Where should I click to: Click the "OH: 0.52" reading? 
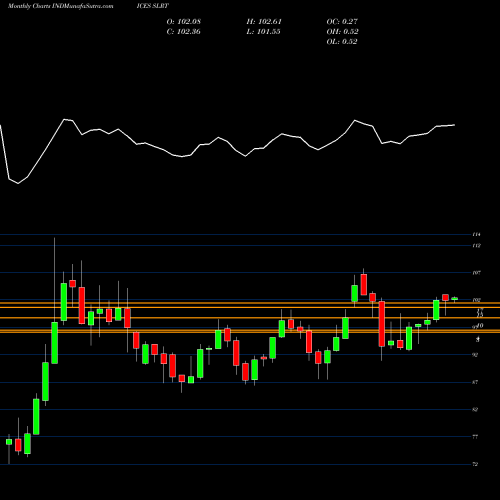(342, 32)
